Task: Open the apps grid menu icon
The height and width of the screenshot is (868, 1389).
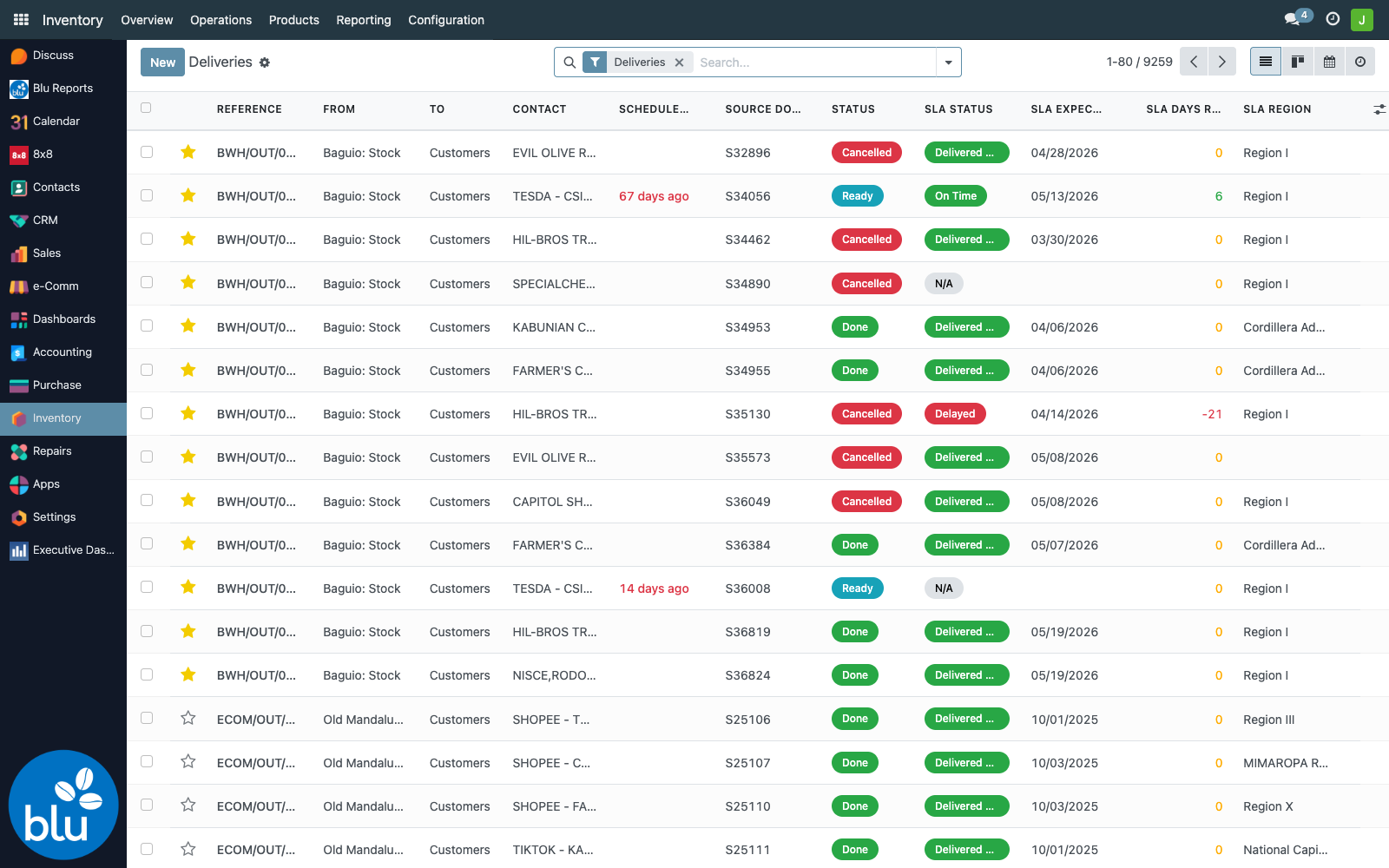Action: click(x=21, y=19)
